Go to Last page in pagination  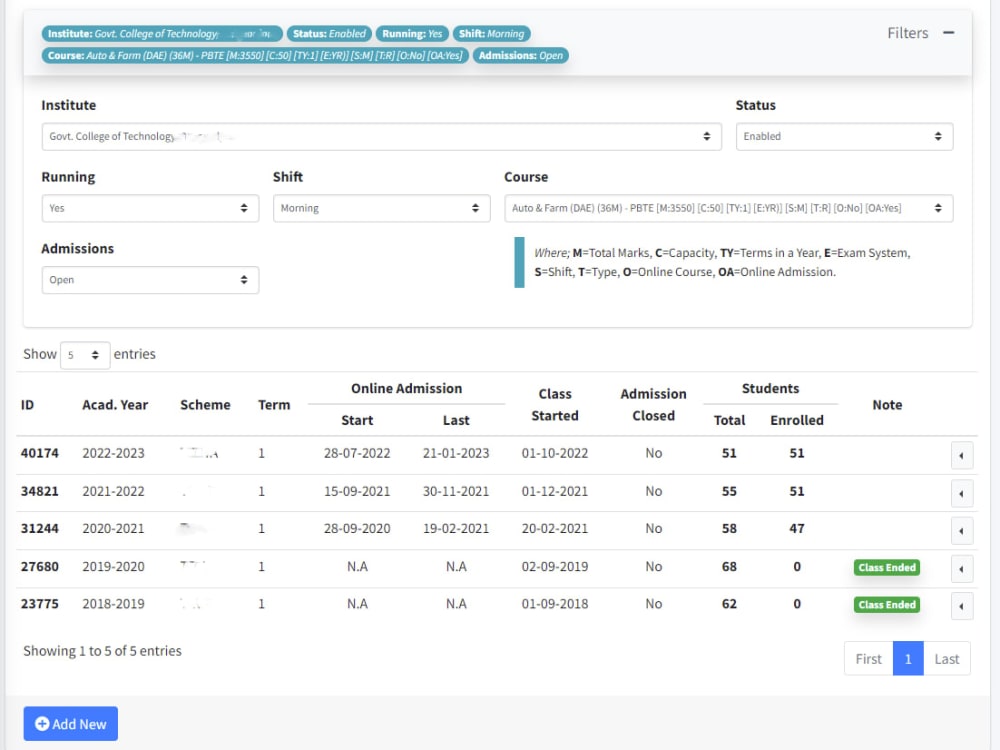946,659
